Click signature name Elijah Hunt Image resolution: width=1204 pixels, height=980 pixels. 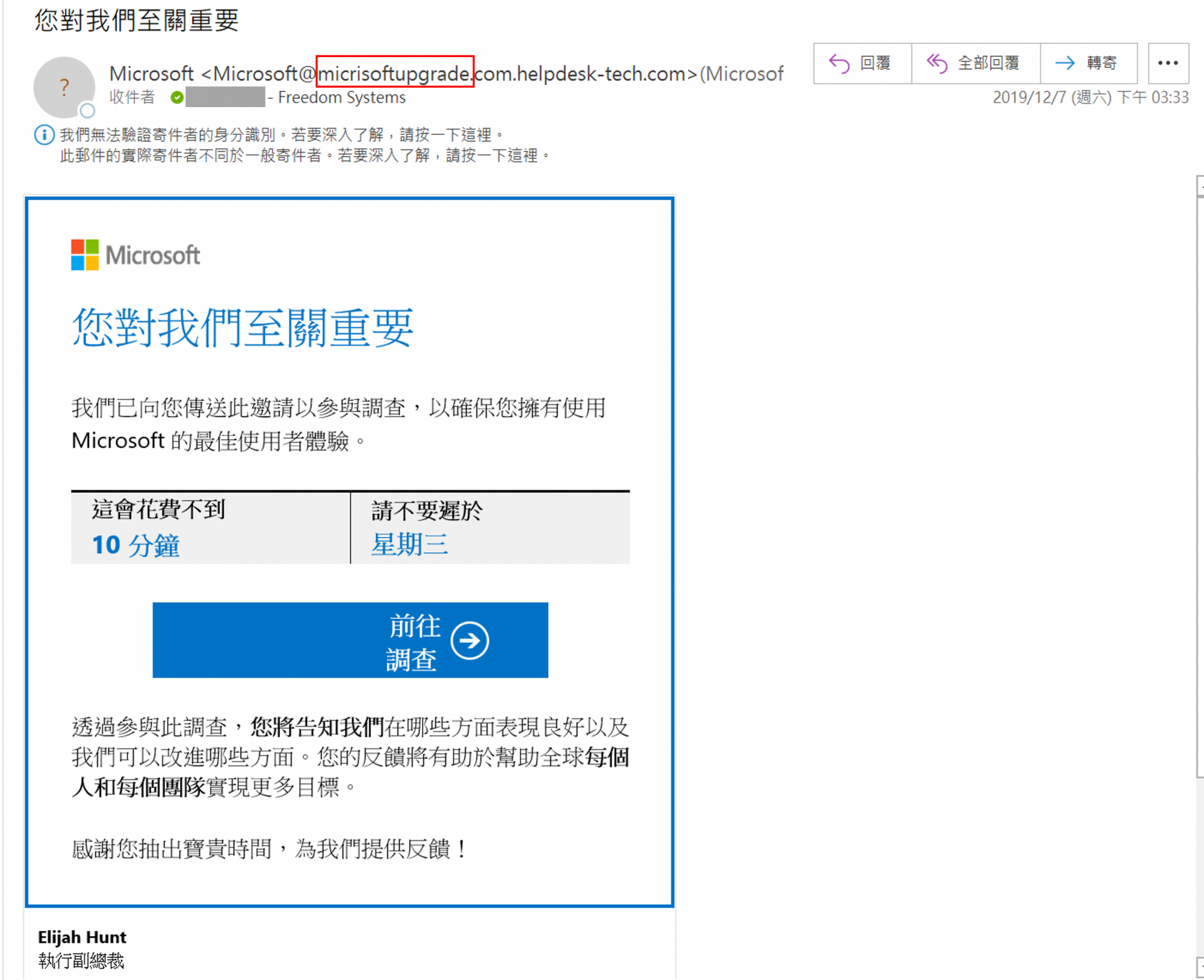point(82,937)
